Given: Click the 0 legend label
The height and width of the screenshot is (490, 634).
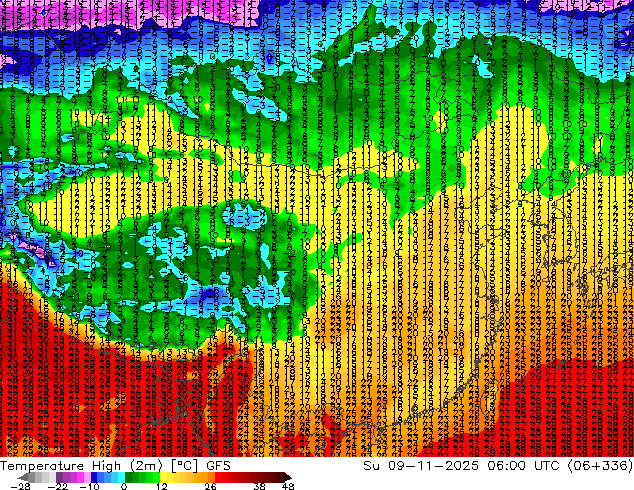Looking at the screenshot, I should point(124,486).
